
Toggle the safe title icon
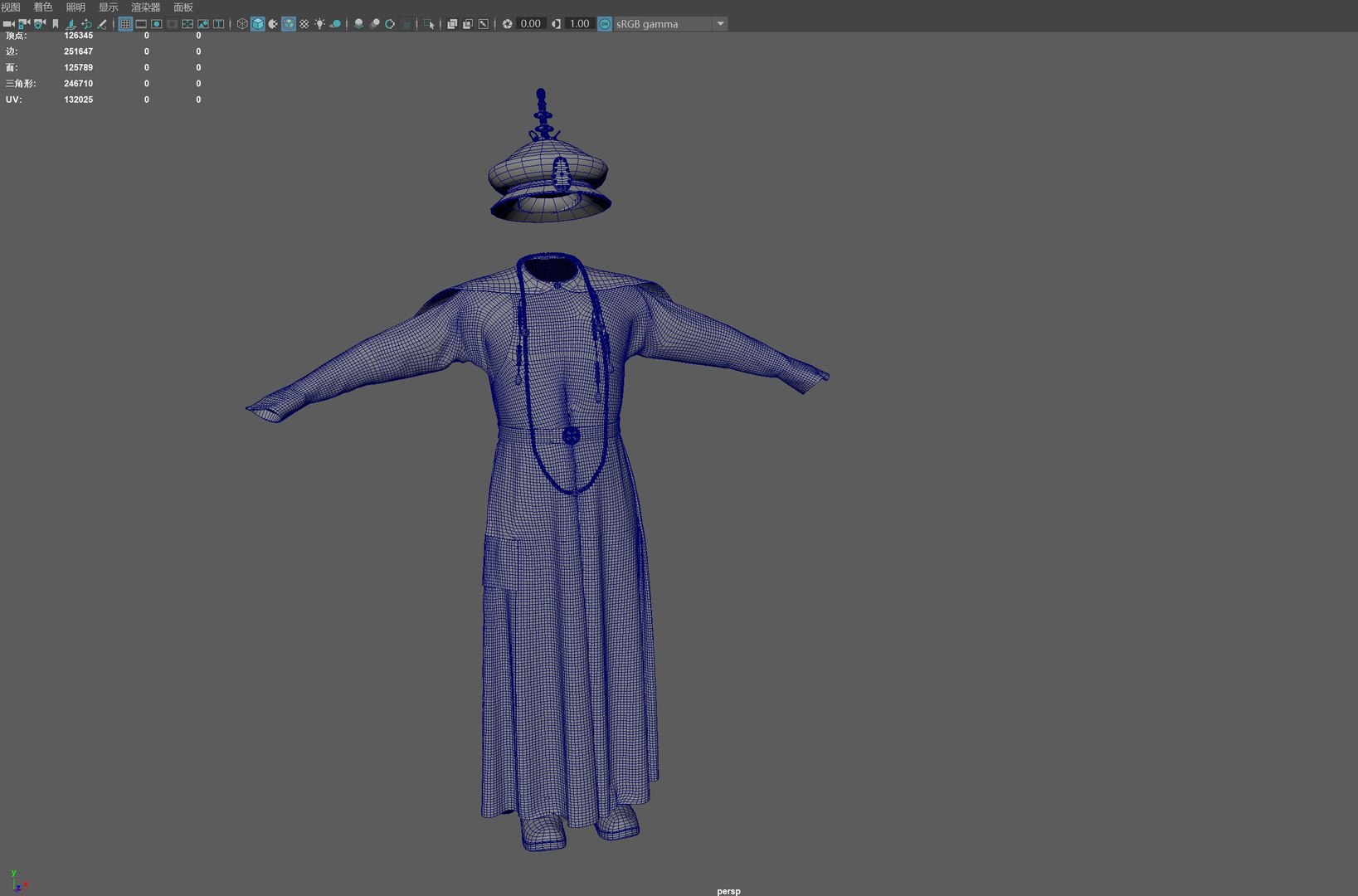point(218,24)
